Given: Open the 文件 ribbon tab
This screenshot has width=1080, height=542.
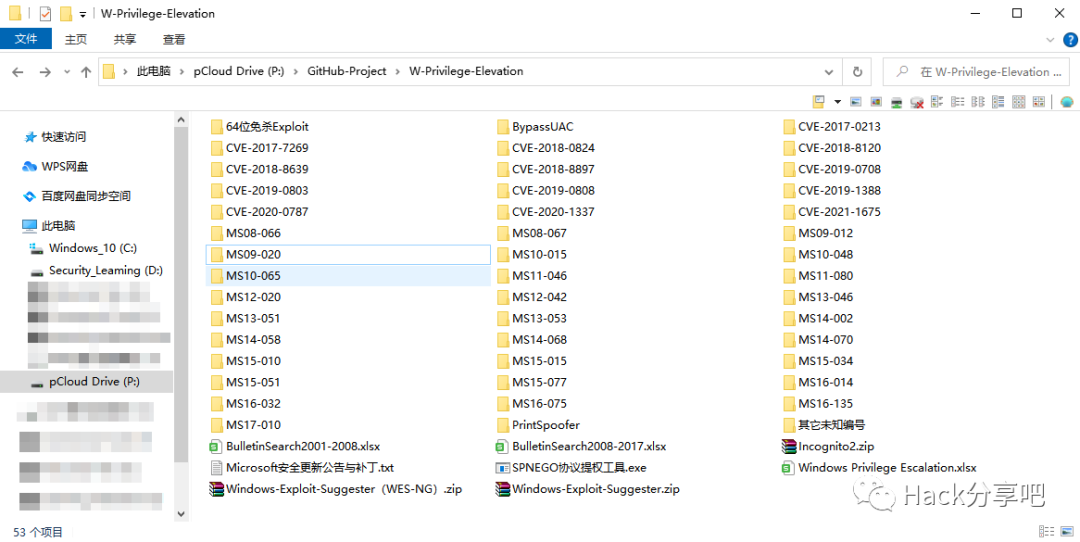Looking at the screenshot, I should click(25, 39).
